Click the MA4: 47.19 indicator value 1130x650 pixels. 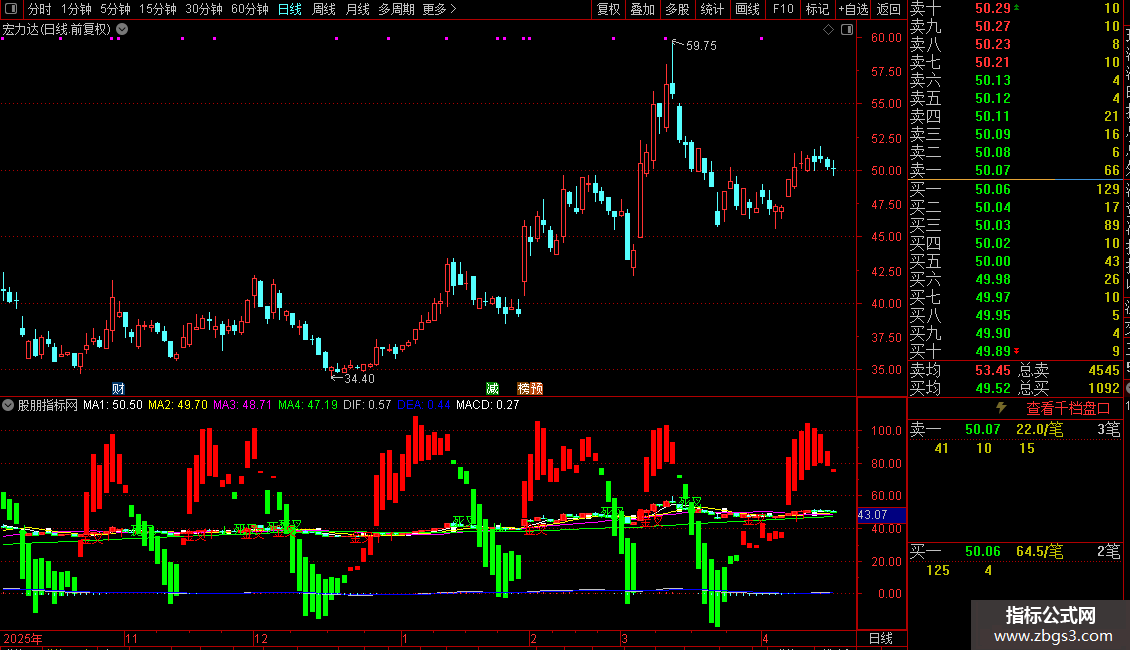tap(308, 405)
